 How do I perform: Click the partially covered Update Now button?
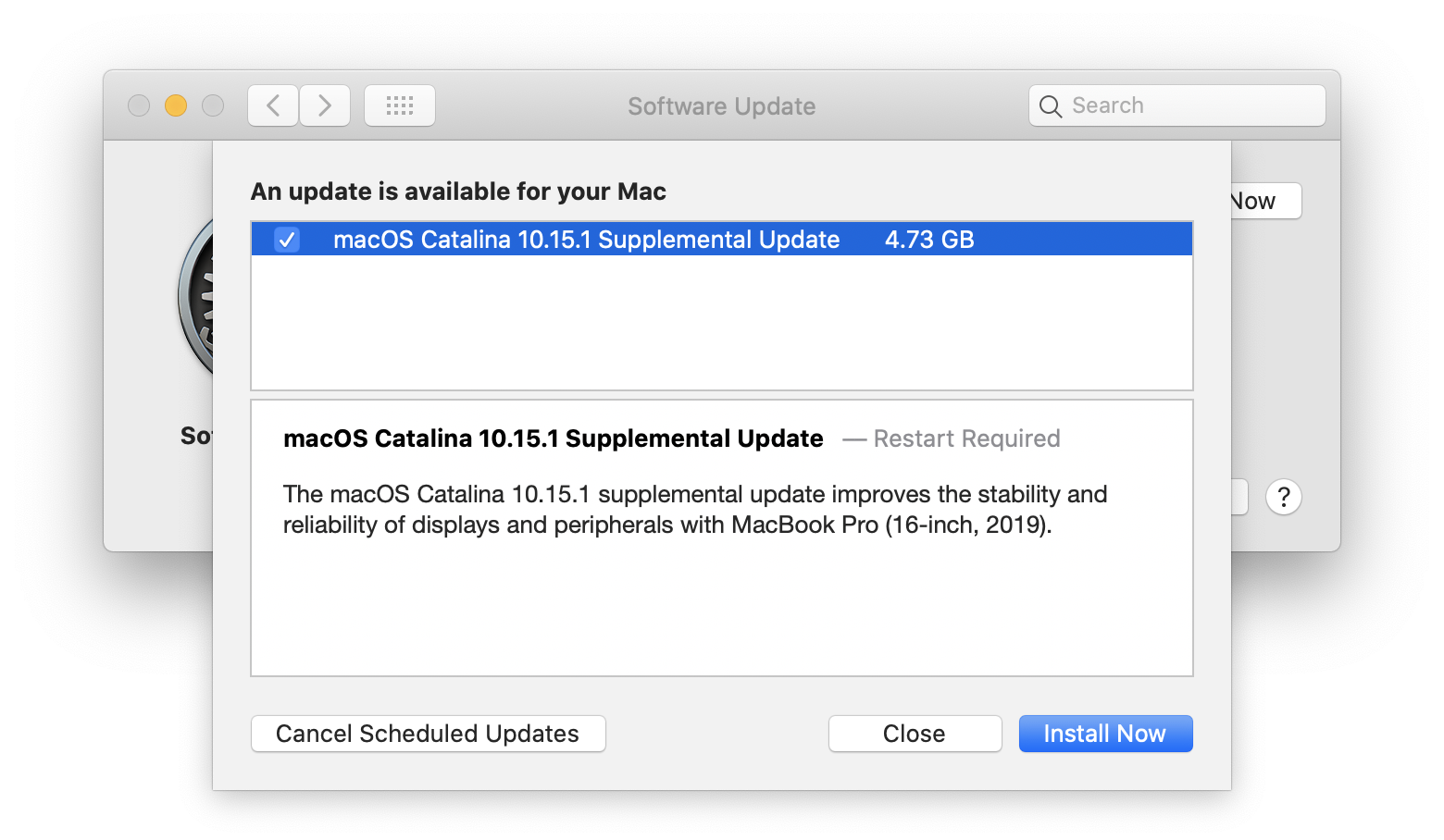pyautogui.click(x=1265, y=201)
